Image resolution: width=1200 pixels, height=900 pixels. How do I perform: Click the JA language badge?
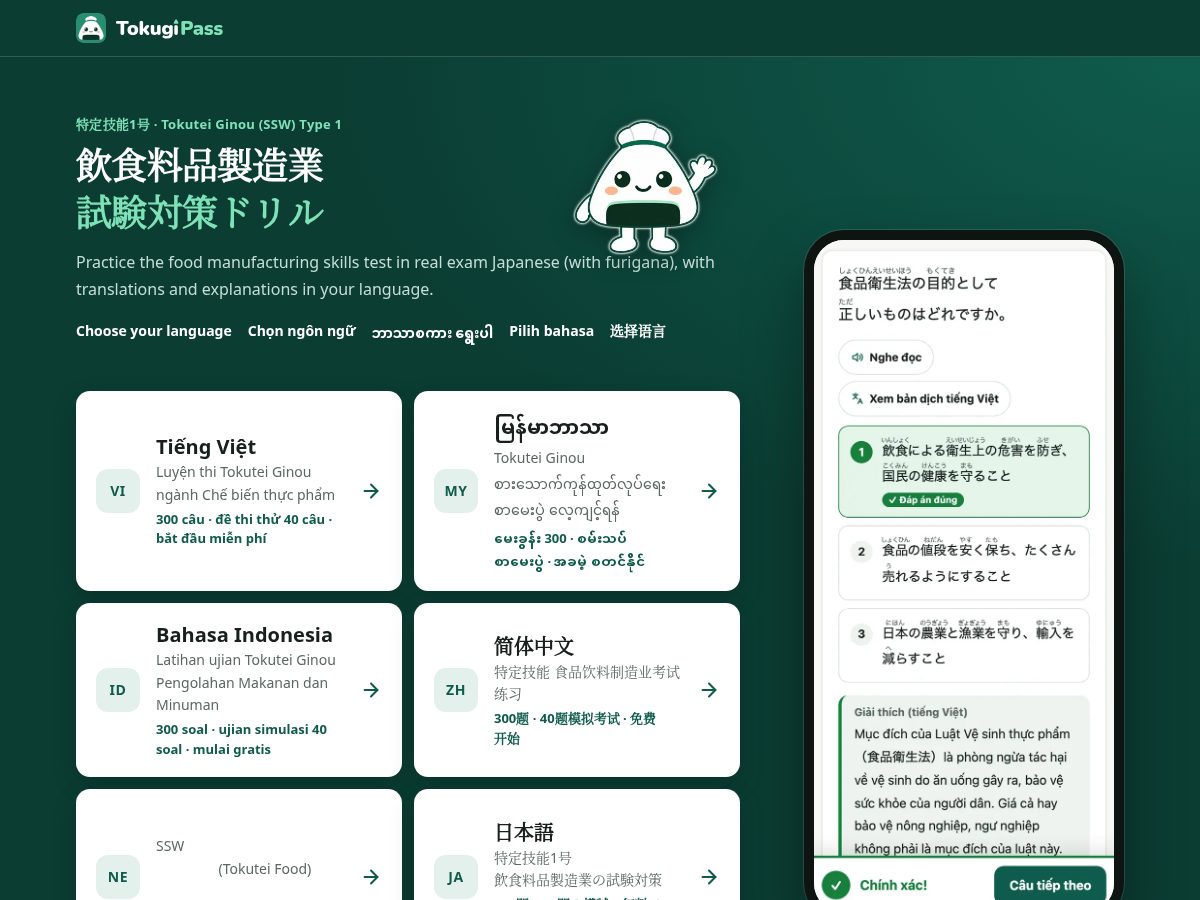pos(456,877)
